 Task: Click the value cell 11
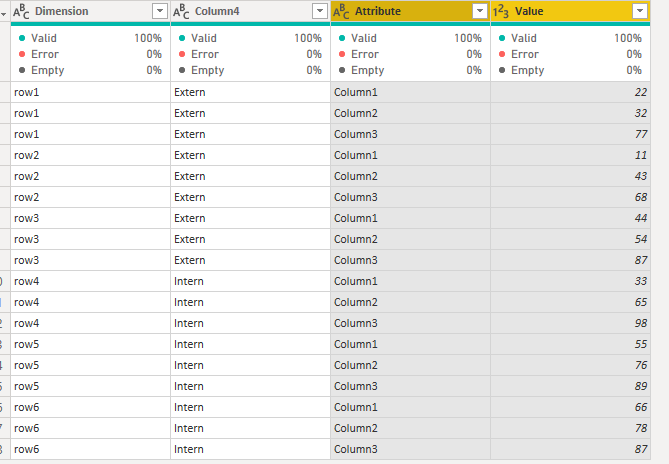click(570, 155)
